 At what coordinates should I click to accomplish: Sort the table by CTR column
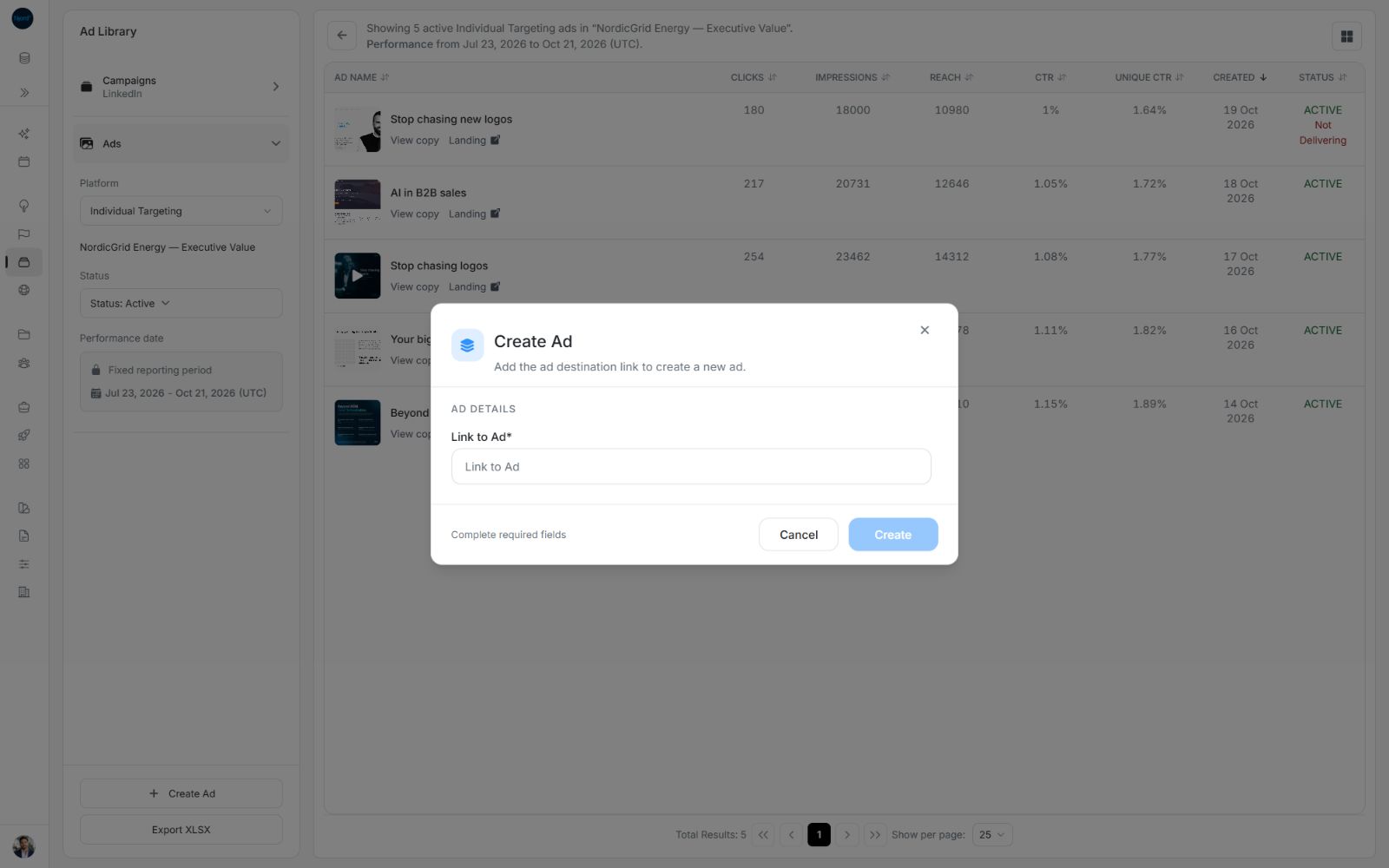(x=1050, y=77)
